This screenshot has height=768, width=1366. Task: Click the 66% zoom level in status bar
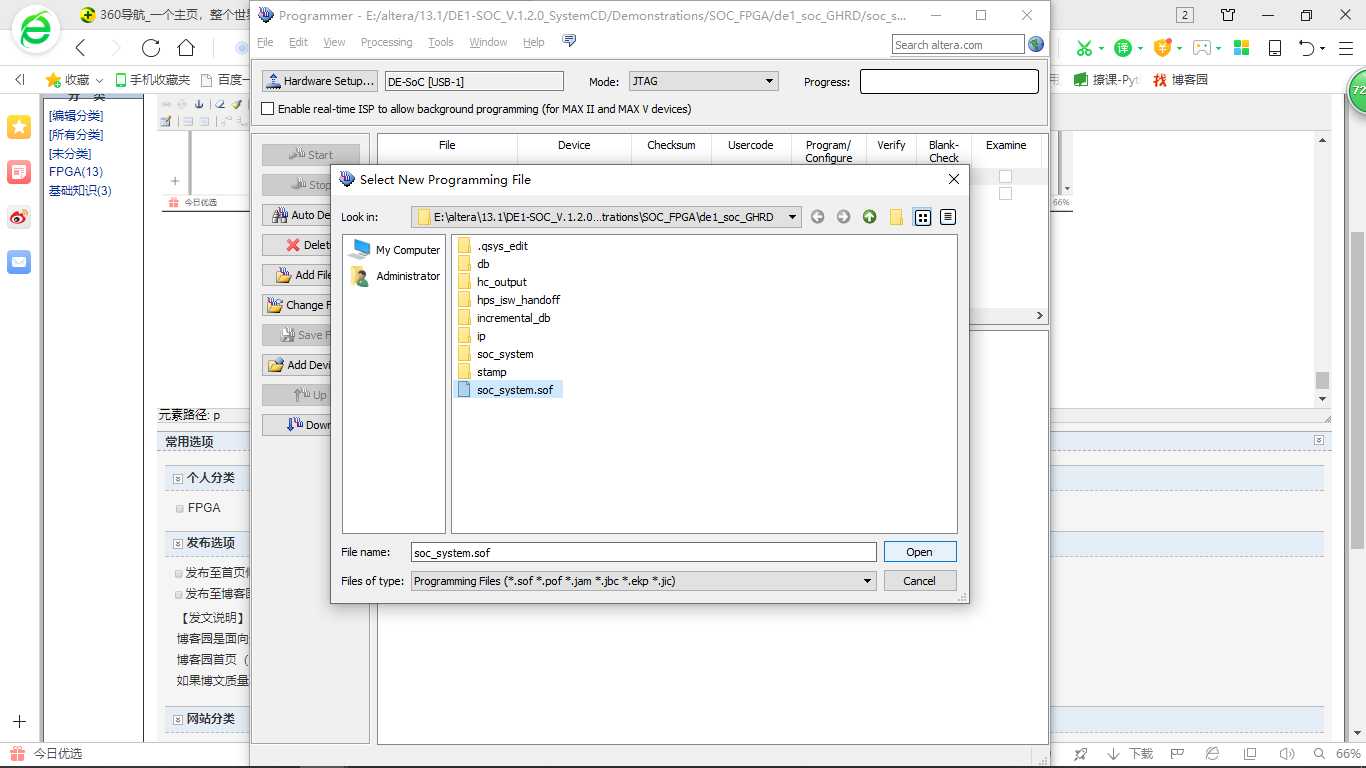coord(1348,754)
